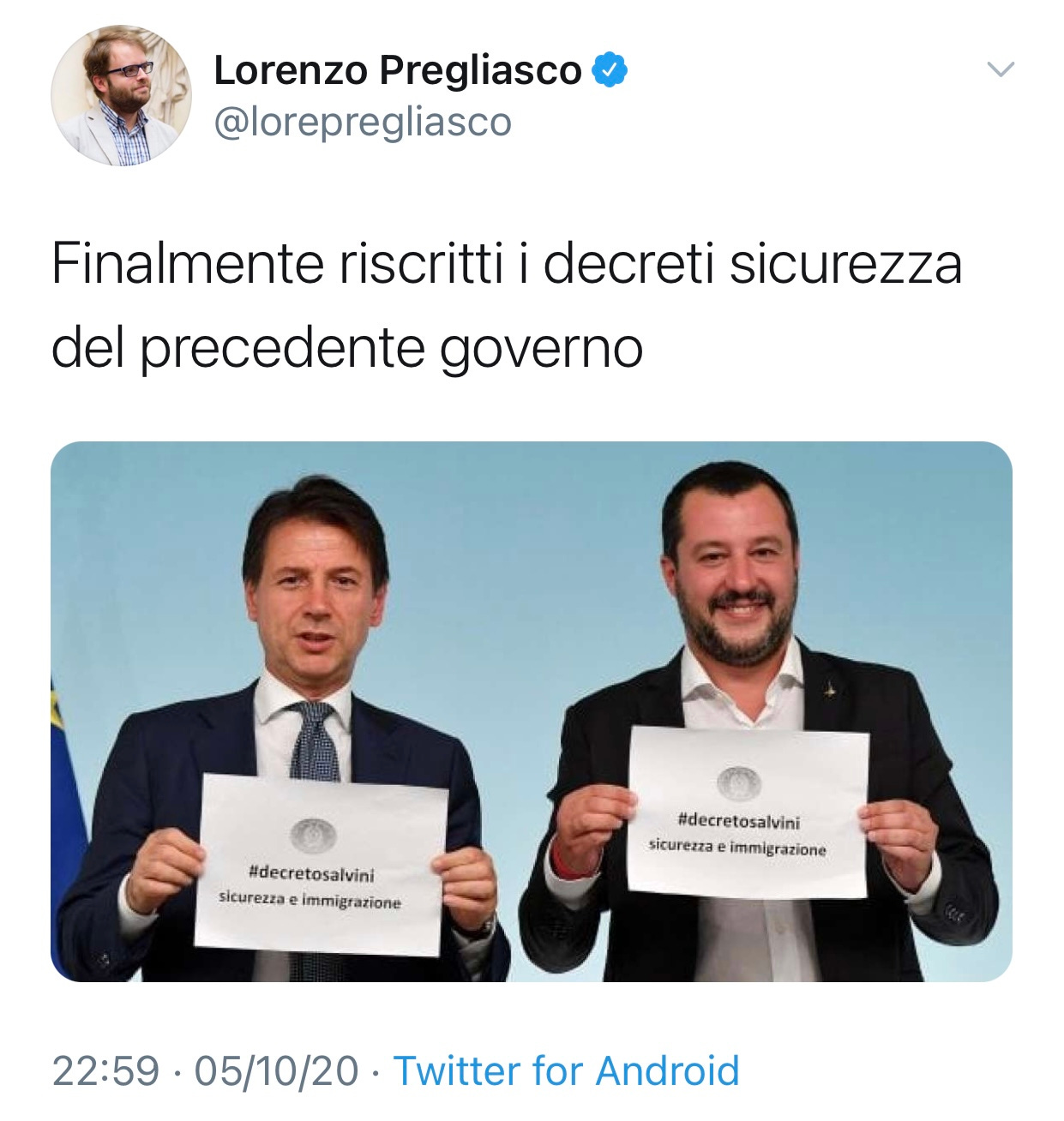
Task: Open the Twitter for Android link
Action: (x=566, y=1070)
